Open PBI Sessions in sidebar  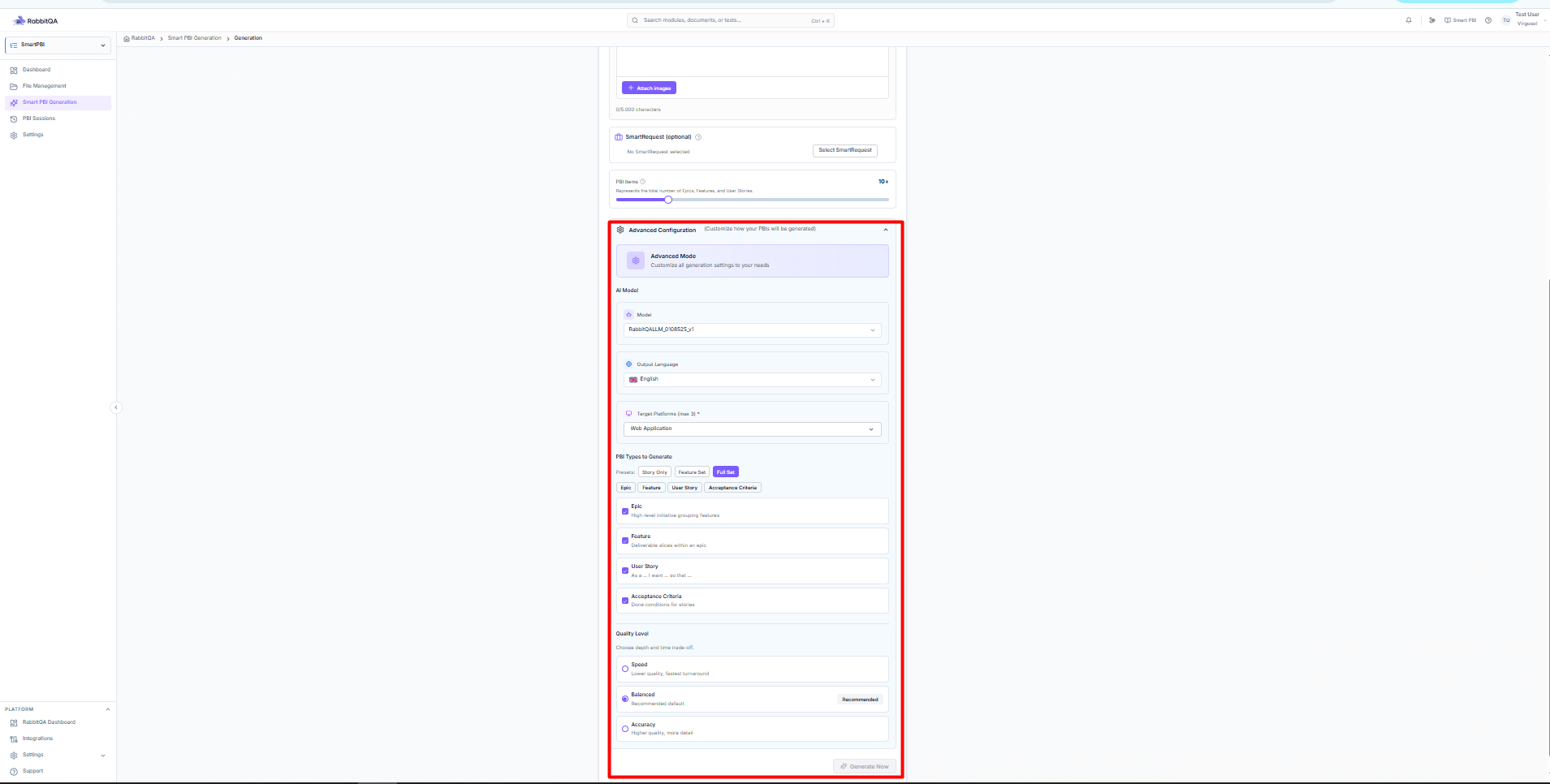pyautogui.click(x=58, y=118)
